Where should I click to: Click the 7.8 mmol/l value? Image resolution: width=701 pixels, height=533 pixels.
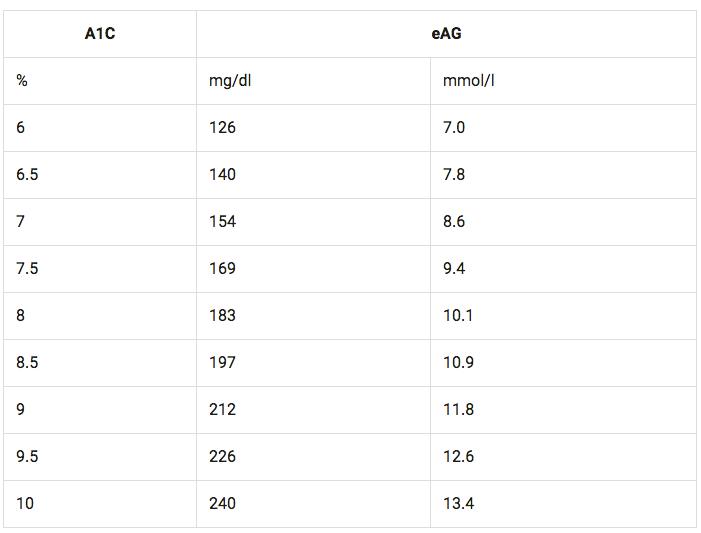(454, 175)
